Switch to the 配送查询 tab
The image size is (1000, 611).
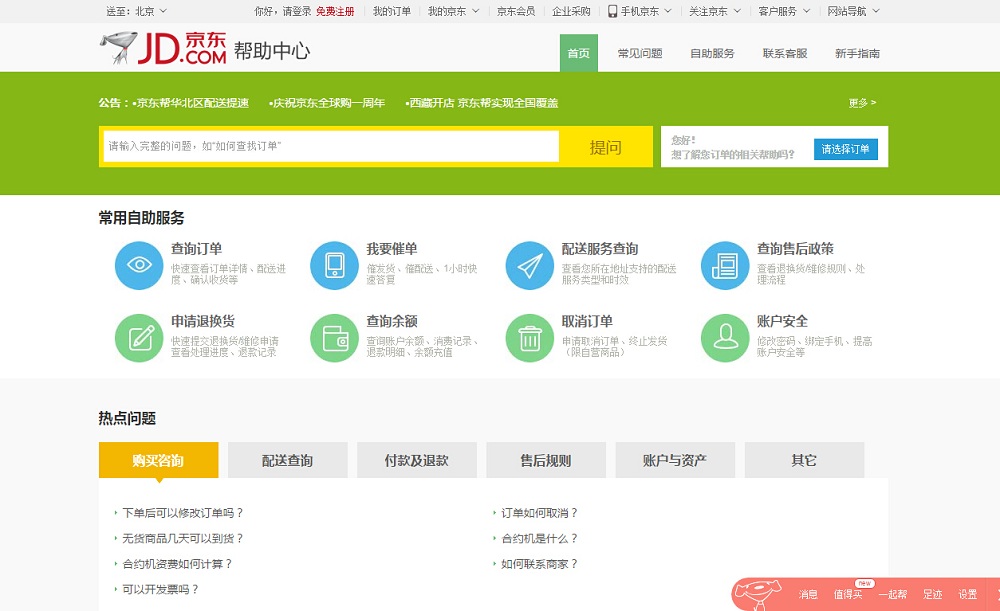tap(288, 460)
